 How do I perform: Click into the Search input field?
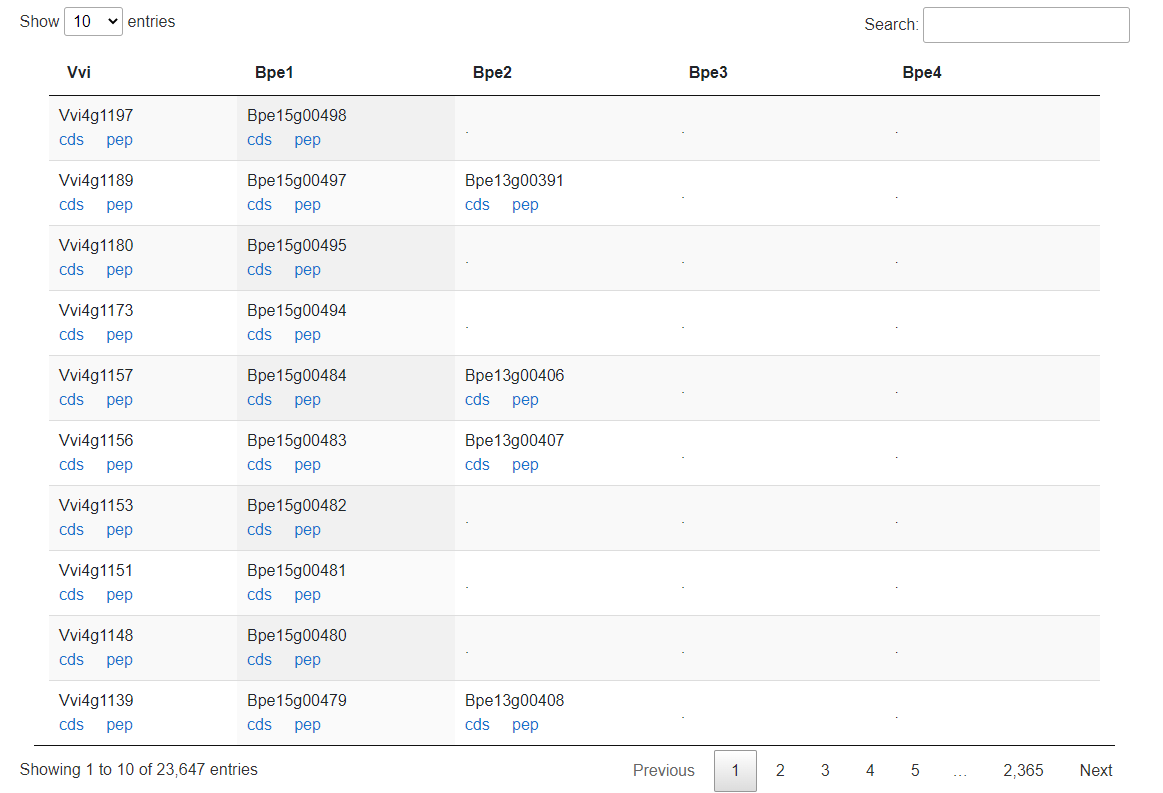coord(1026,24)
